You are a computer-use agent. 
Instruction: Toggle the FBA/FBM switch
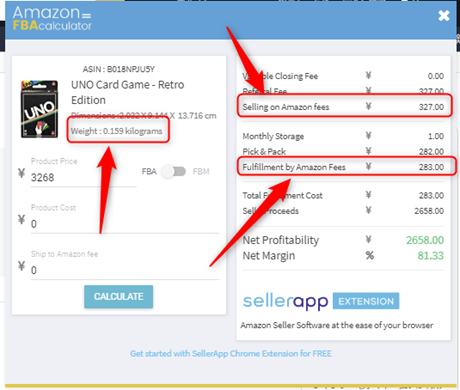174,171
